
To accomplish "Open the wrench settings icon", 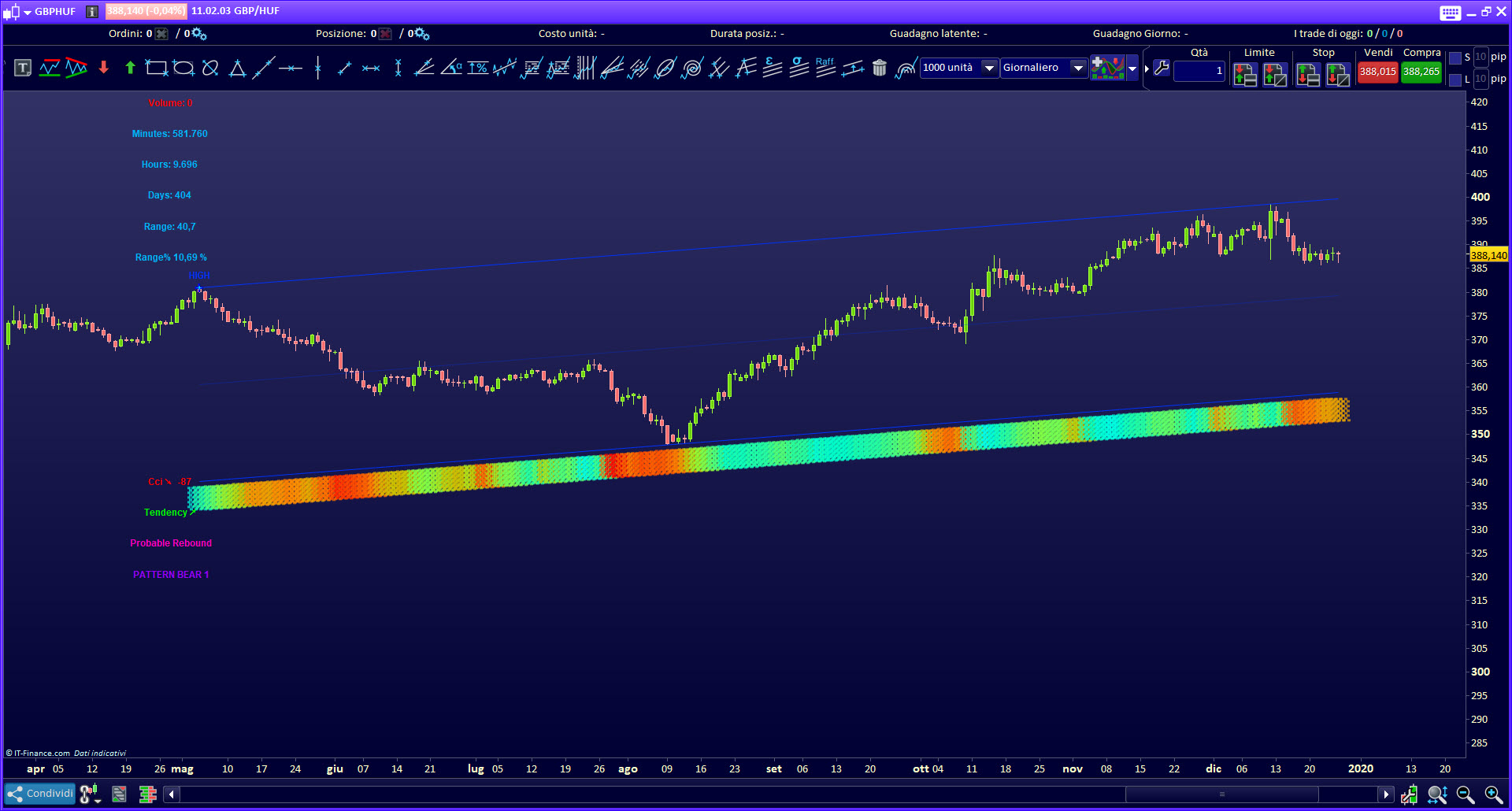I will pos(1162,69).
